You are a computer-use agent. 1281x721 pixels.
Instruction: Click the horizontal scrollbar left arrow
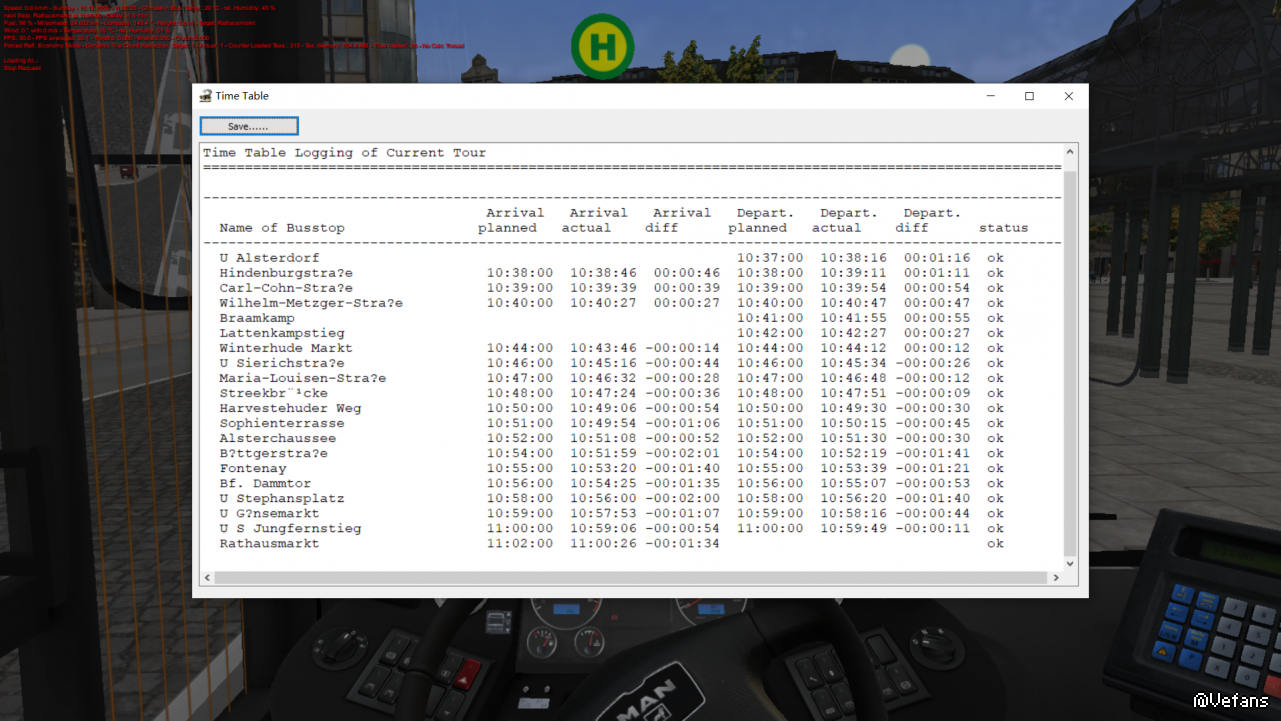point(208,578)
